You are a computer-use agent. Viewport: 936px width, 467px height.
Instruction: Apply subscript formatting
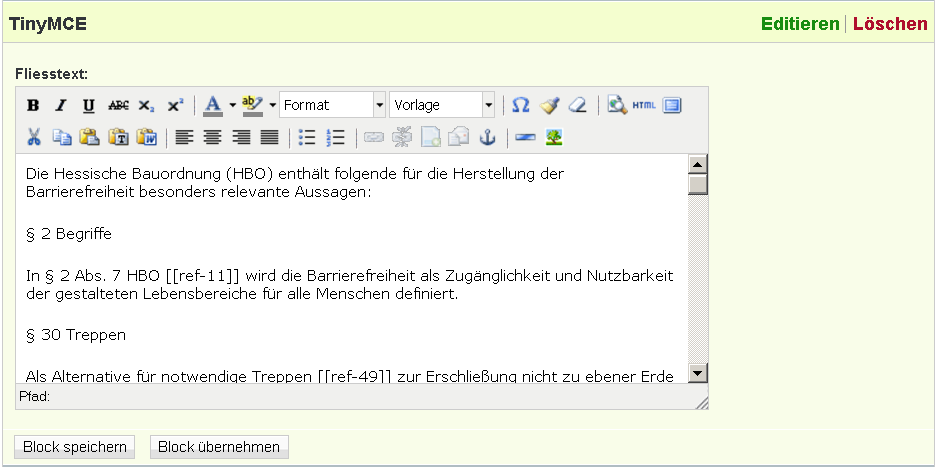pos(146,106)
